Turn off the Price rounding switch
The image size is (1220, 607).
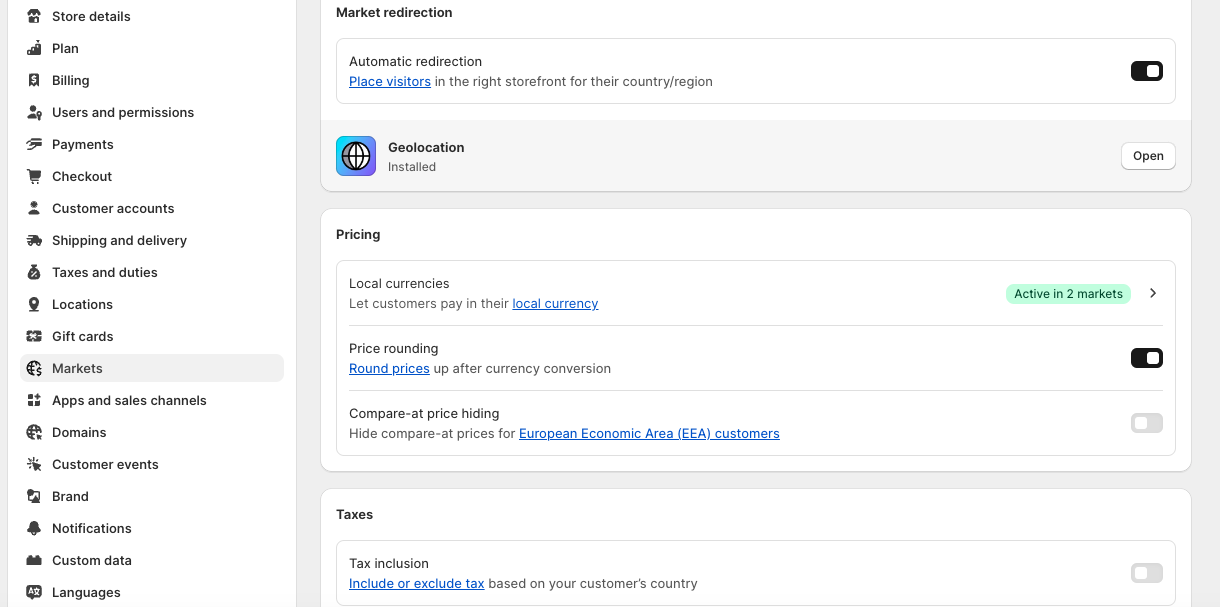point(1146,358)
